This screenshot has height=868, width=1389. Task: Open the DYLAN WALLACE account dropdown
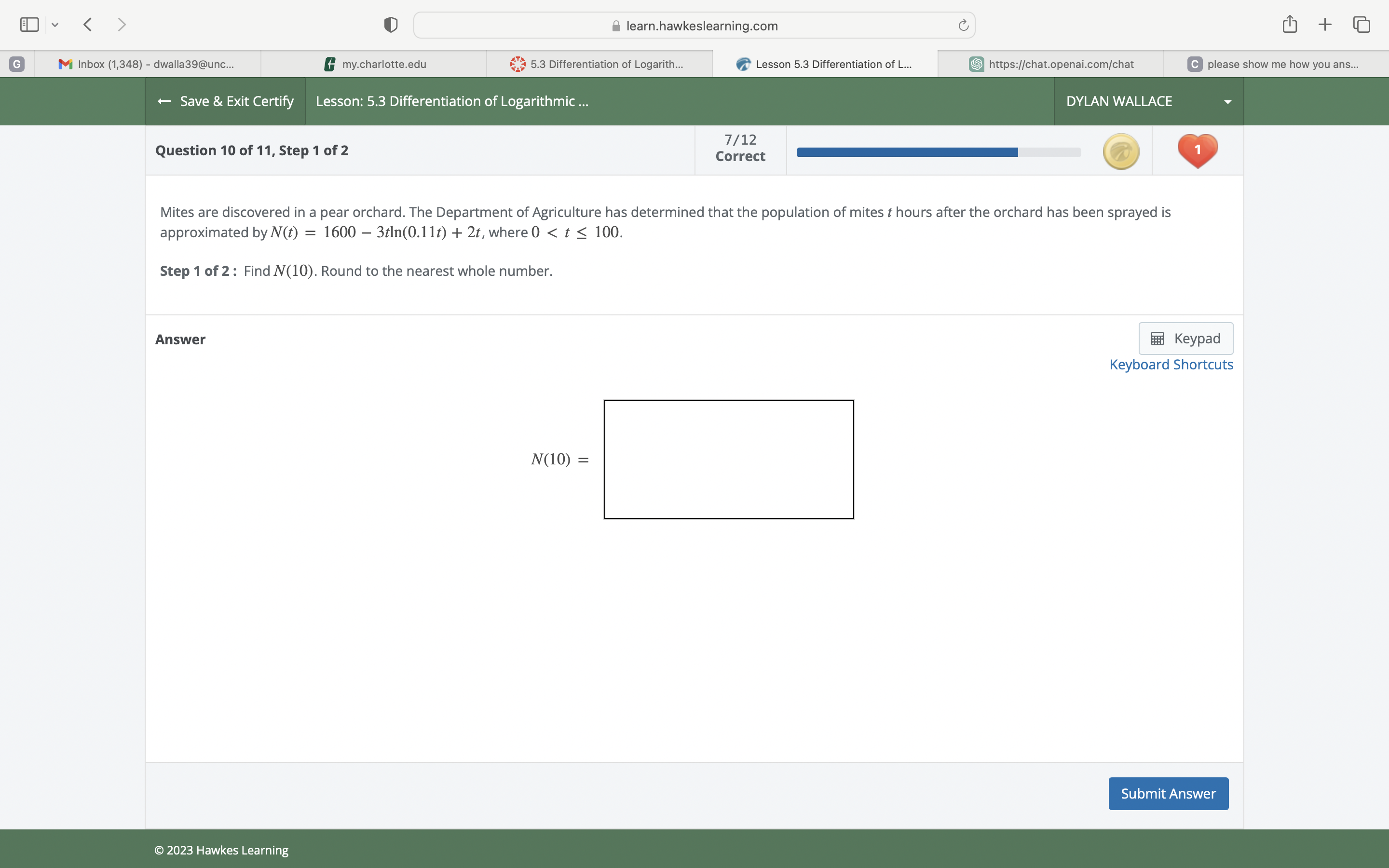1226,101
